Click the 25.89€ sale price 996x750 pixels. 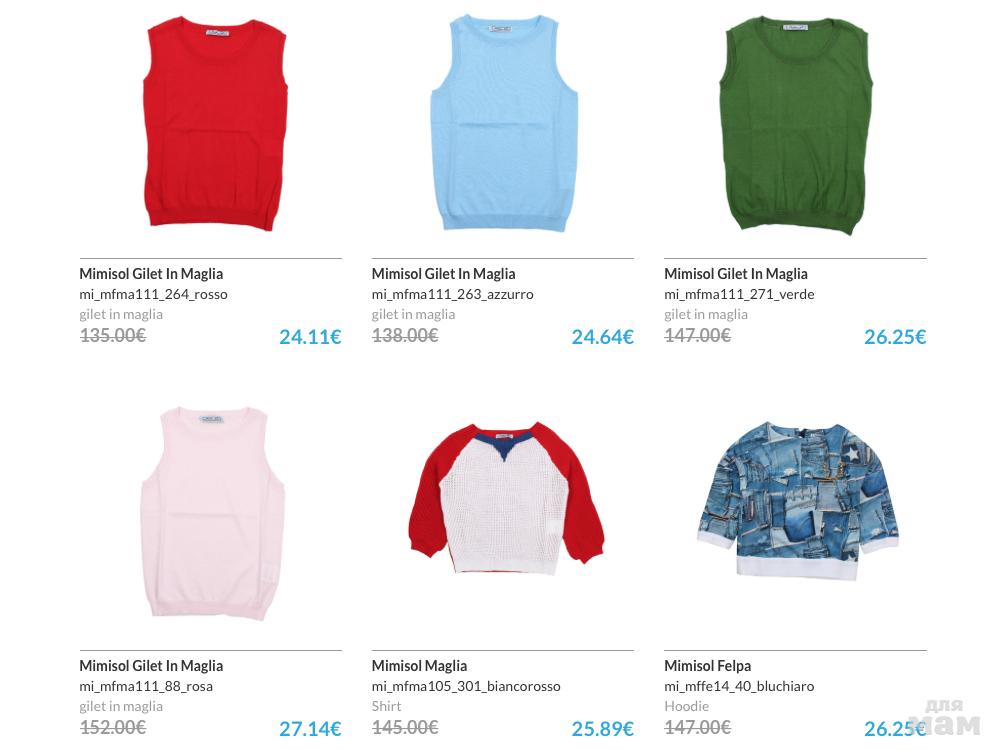(x=602, y=728)
